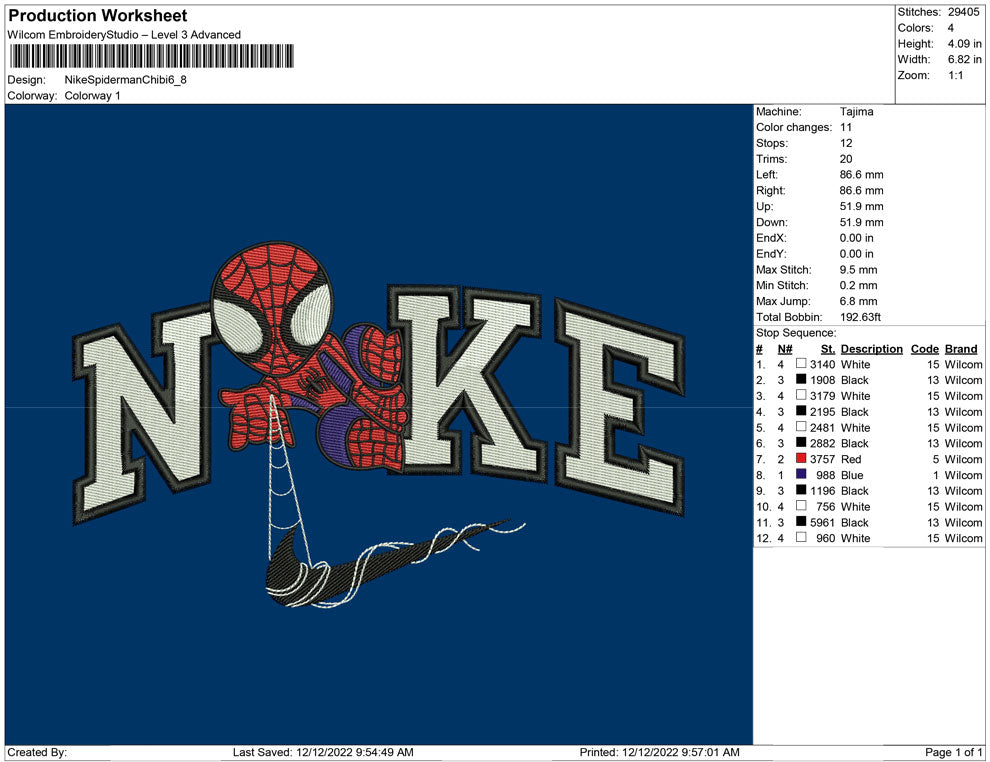Select stitch count 1196 in stop row 9
The width and height of the screenshot is (990, 762).
823,491
